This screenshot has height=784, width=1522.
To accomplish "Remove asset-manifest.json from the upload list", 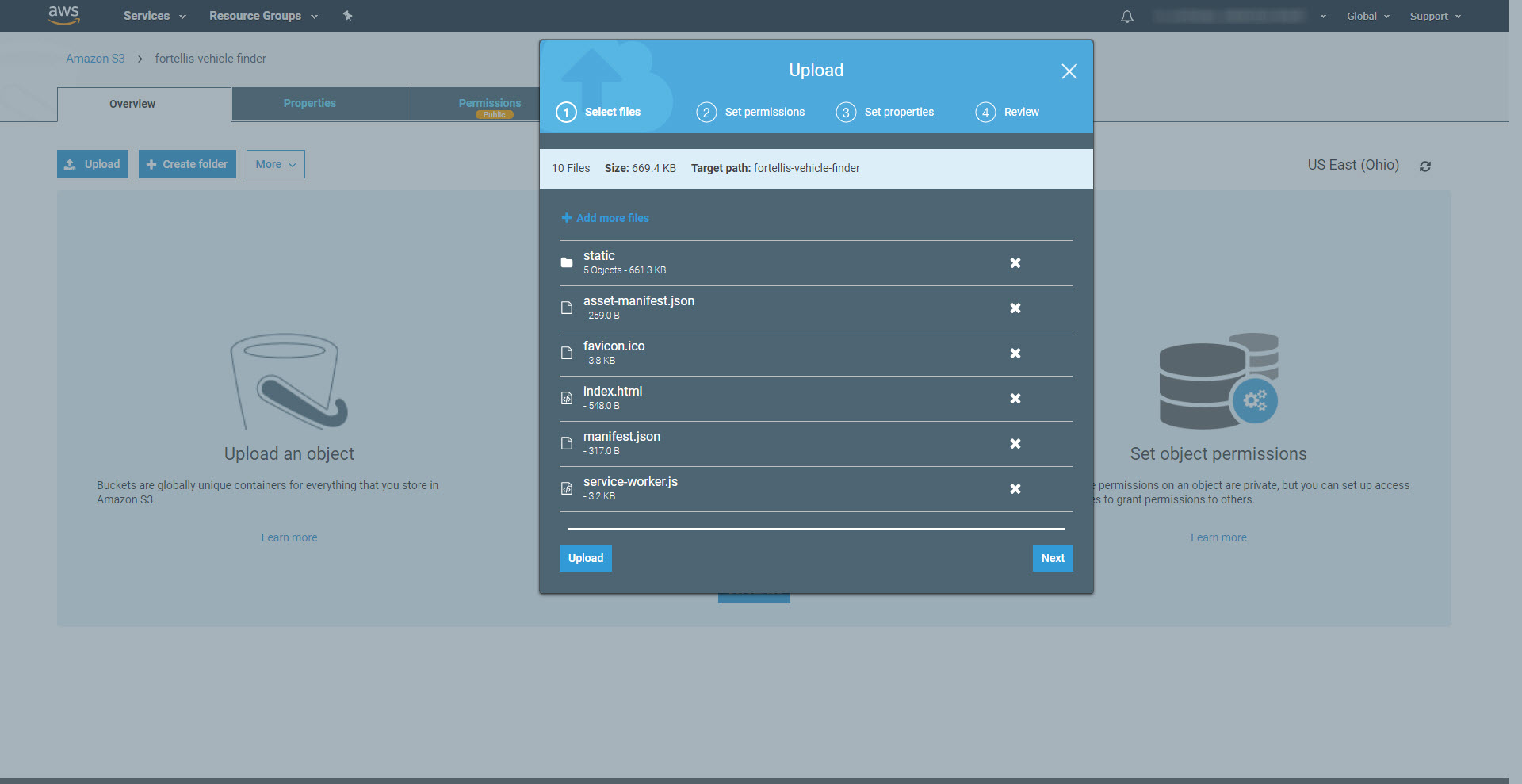I will click(1015, 308).
